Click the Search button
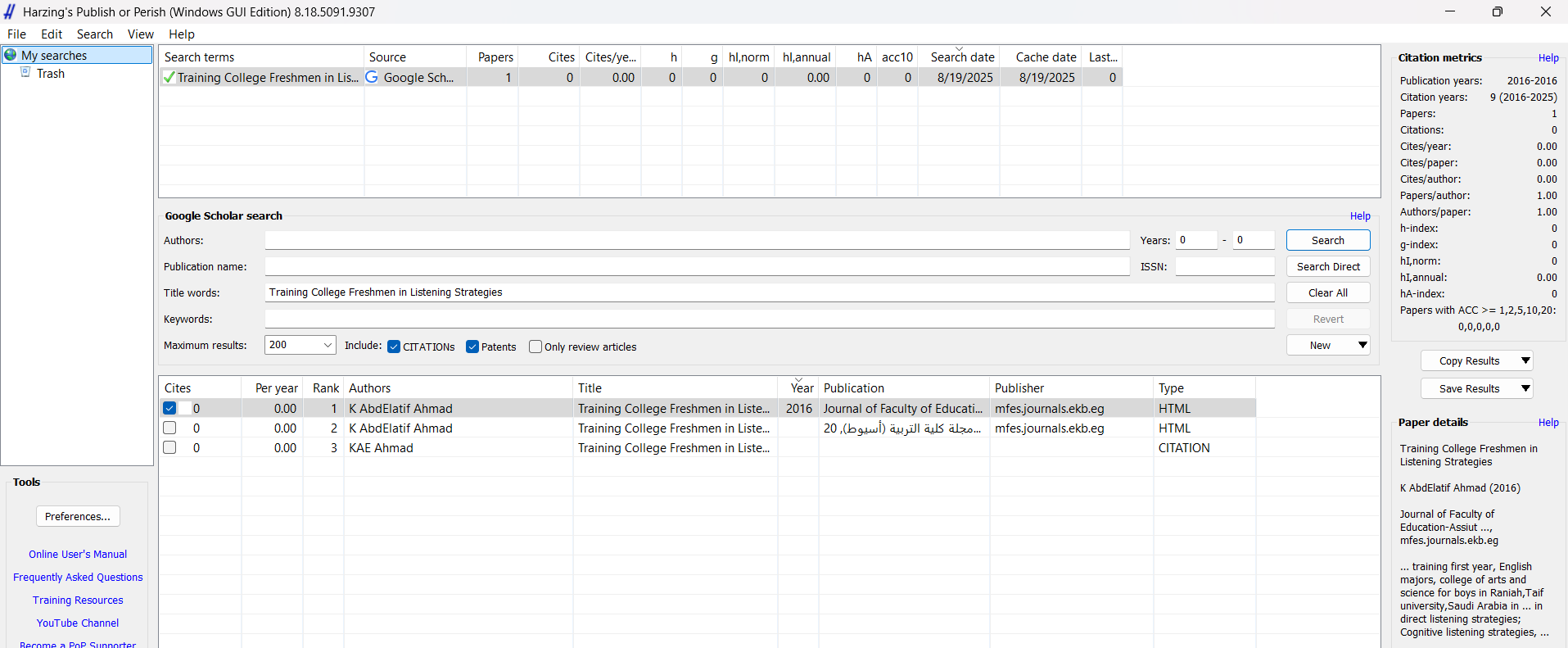The image size is (1568, 648). [1328, 240]
